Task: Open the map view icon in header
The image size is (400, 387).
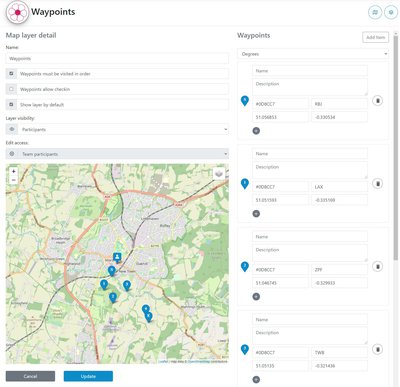Action: [375, 12]
